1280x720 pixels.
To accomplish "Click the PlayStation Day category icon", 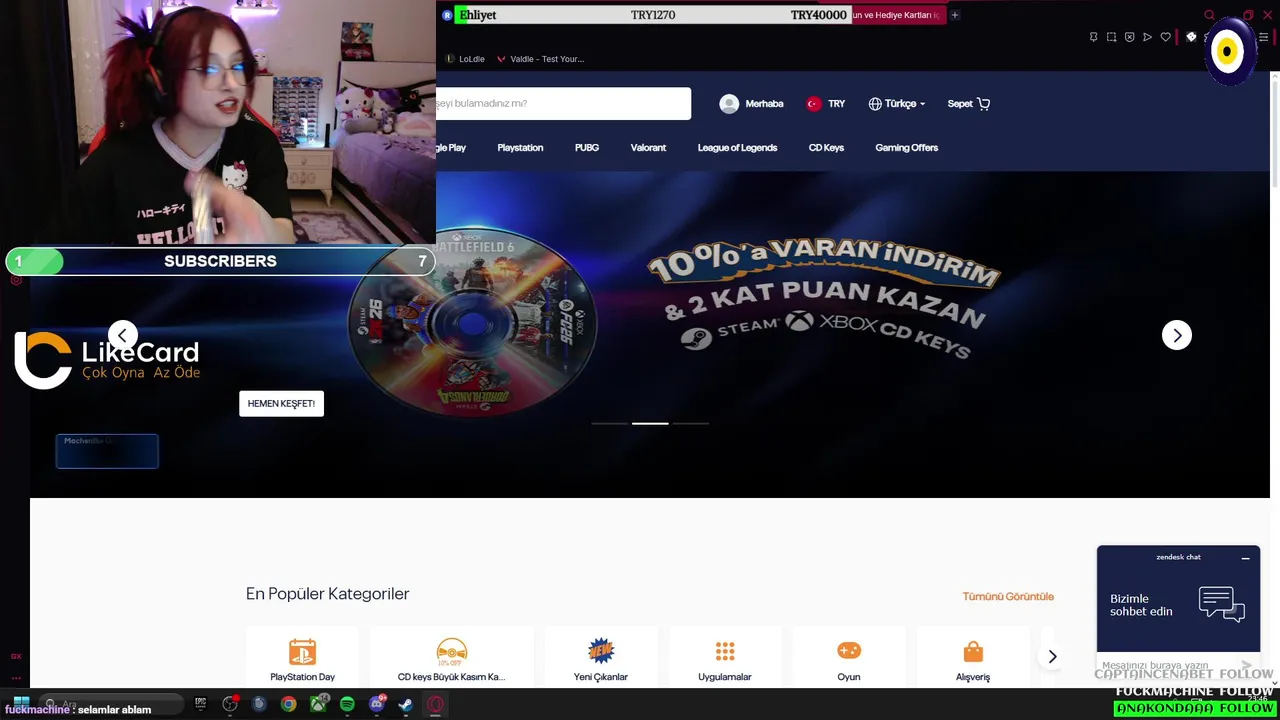I will tap(302, 651).
